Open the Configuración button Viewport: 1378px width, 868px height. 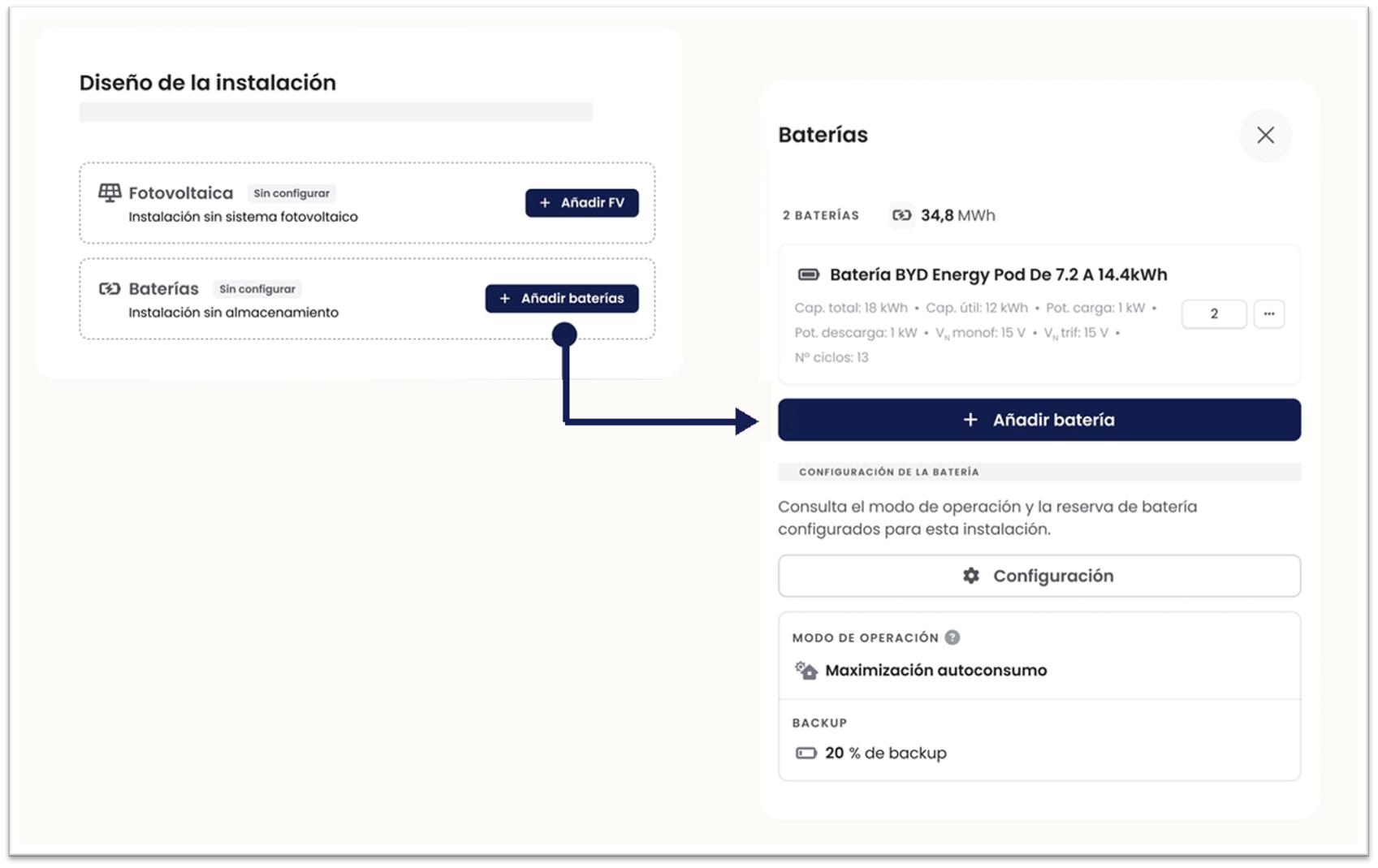1039,576
